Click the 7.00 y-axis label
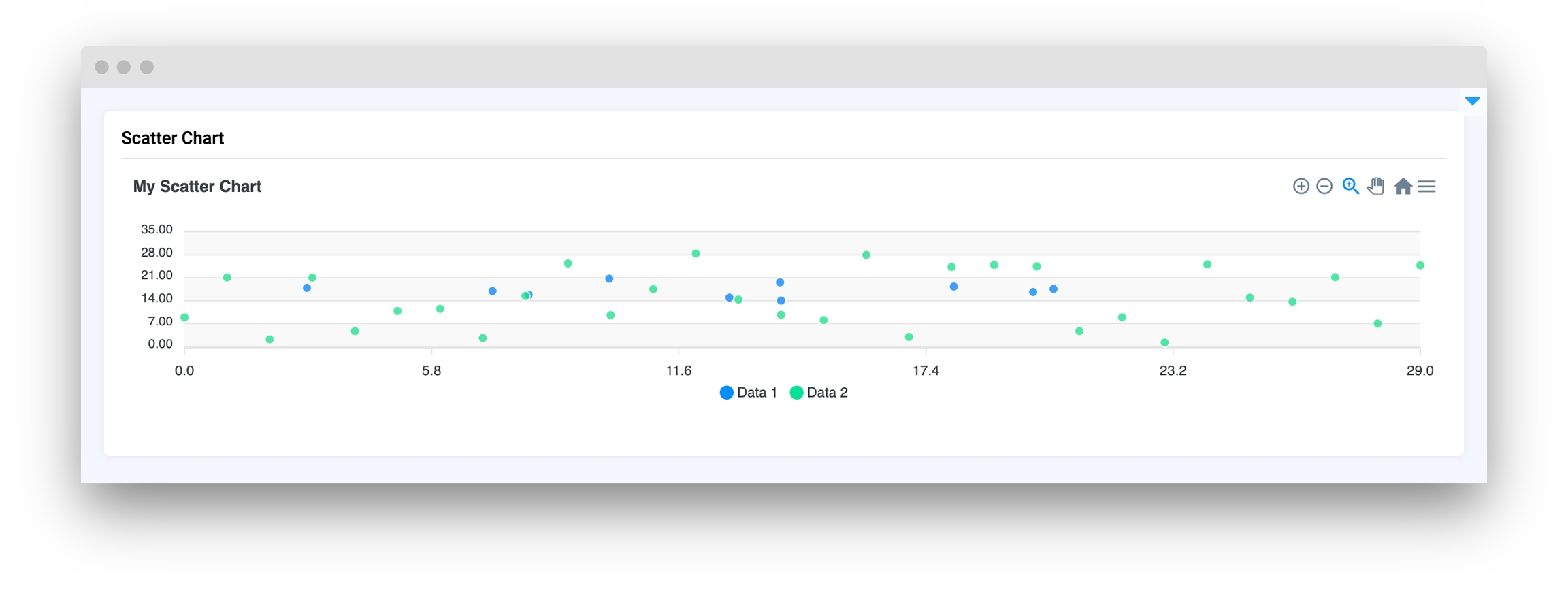 click(x=160, y=321)
